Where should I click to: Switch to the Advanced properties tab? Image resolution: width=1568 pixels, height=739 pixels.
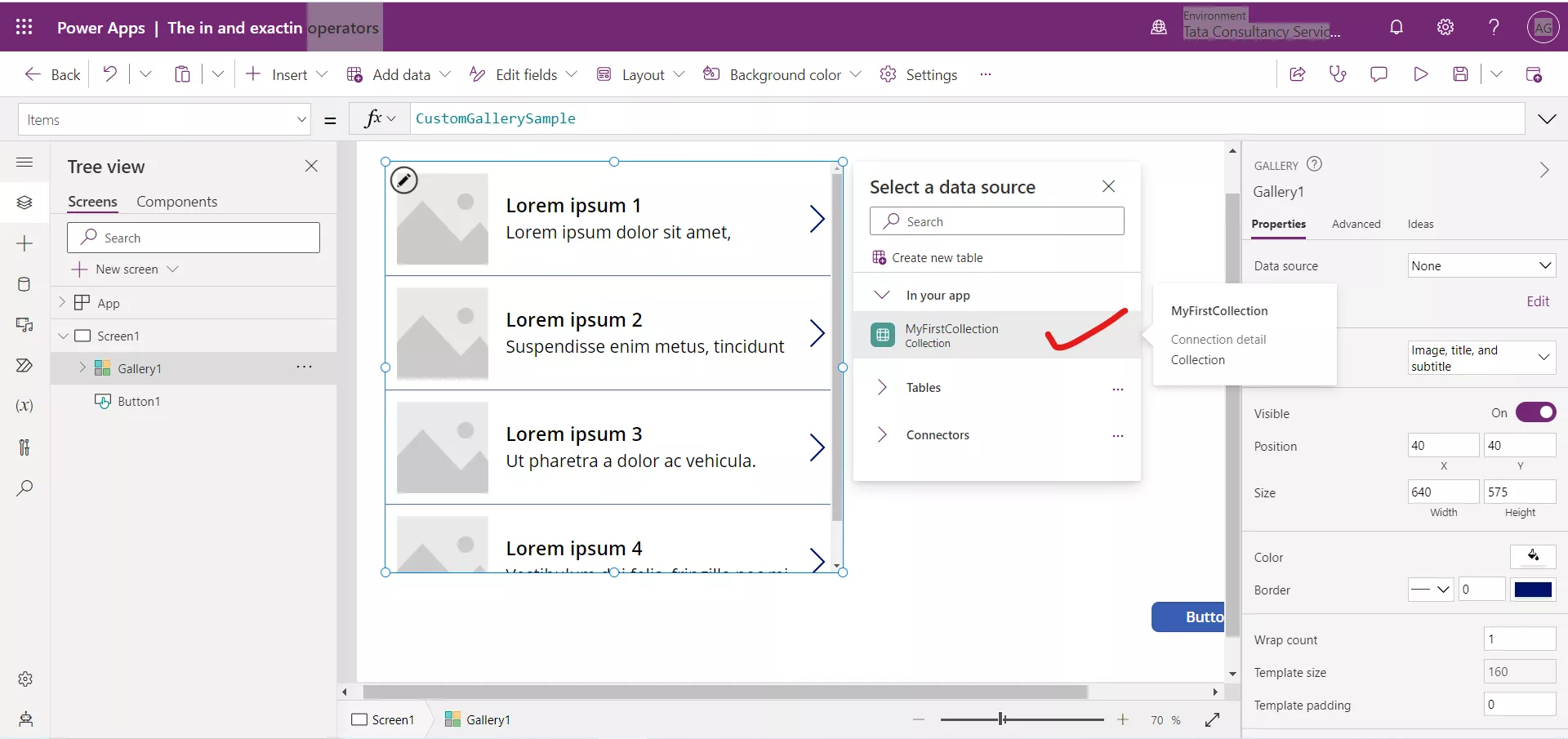click(1356, 224)
